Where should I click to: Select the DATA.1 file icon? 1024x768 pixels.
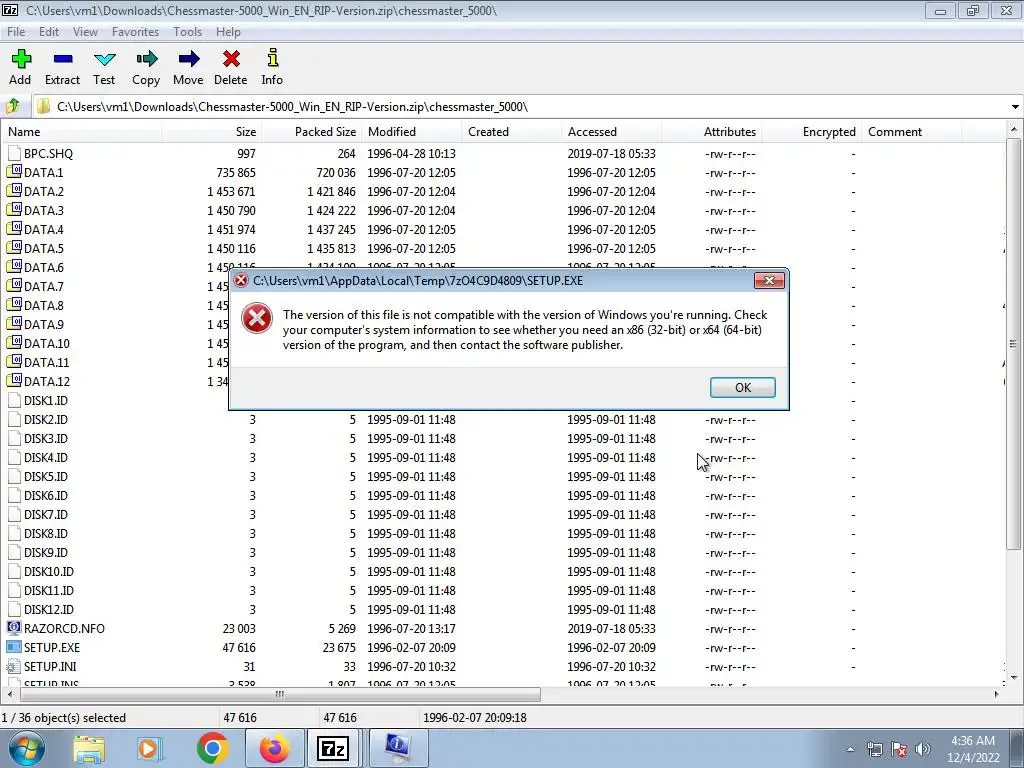pos(14,172)
